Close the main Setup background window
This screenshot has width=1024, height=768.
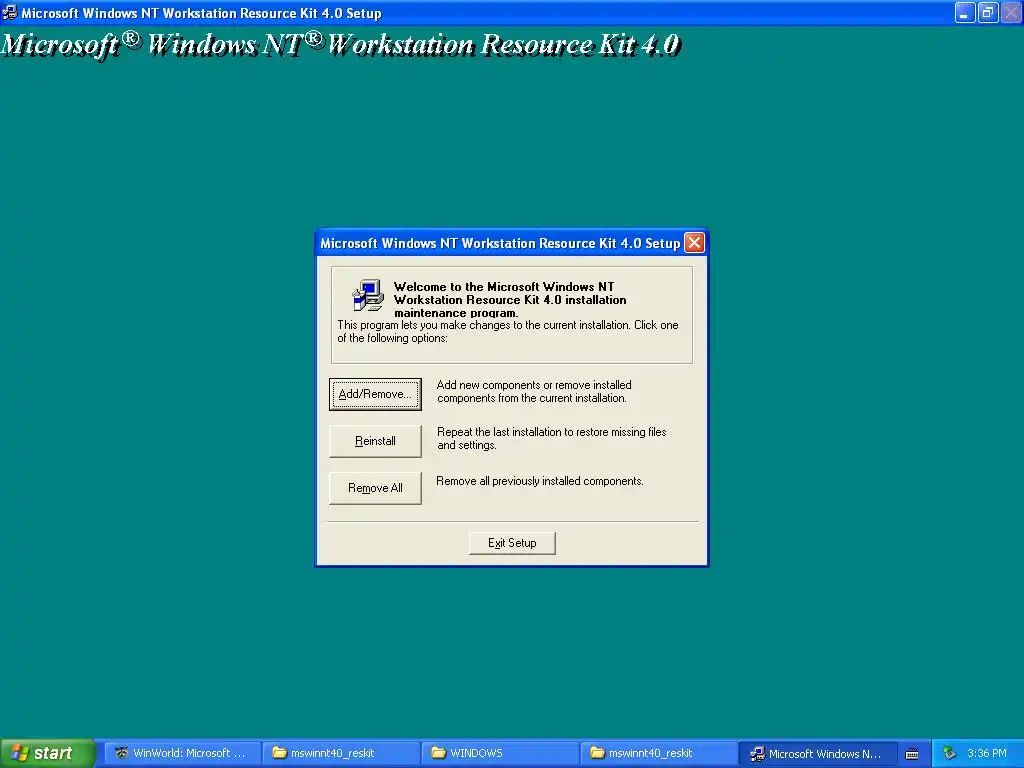click(x=1011, y=12)
